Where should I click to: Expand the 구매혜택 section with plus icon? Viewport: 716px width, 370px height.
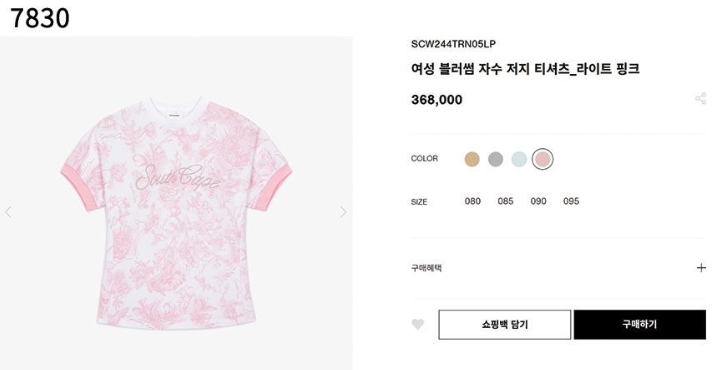tap(701, 268)
